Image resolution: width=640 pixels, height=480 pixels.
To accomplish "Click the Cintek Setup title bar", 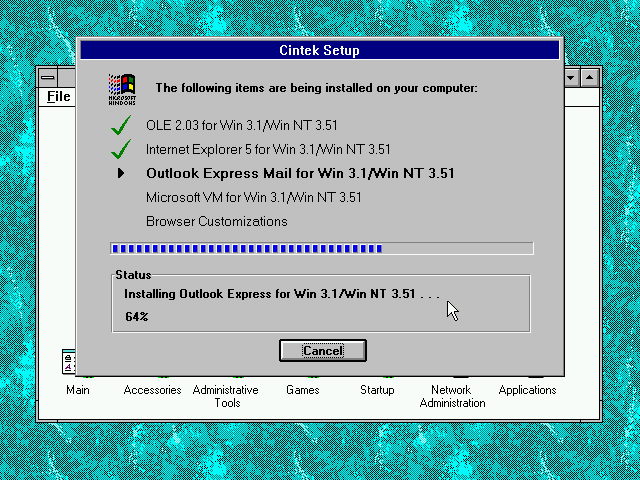I will pos(320,50).
